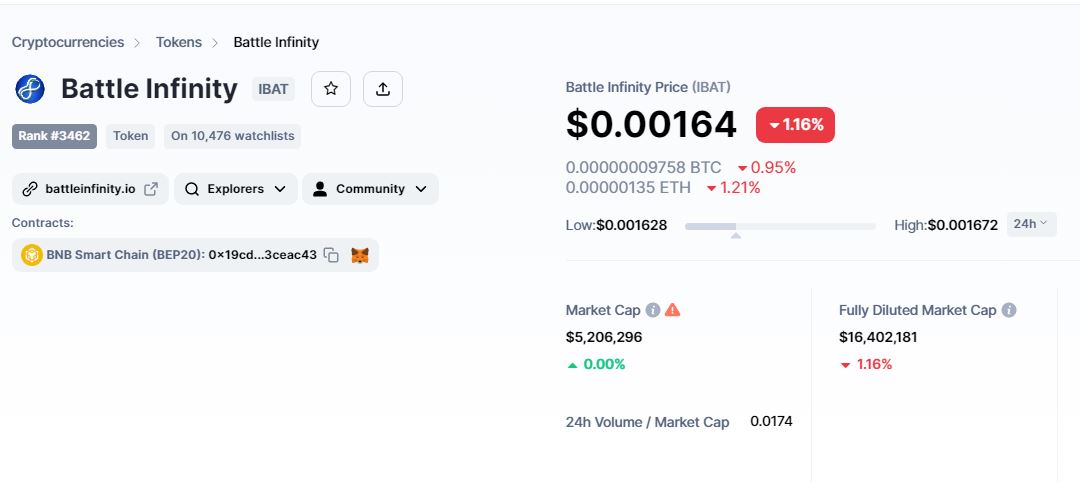Click the Market Cap info icon

click(x=653, y=310)
